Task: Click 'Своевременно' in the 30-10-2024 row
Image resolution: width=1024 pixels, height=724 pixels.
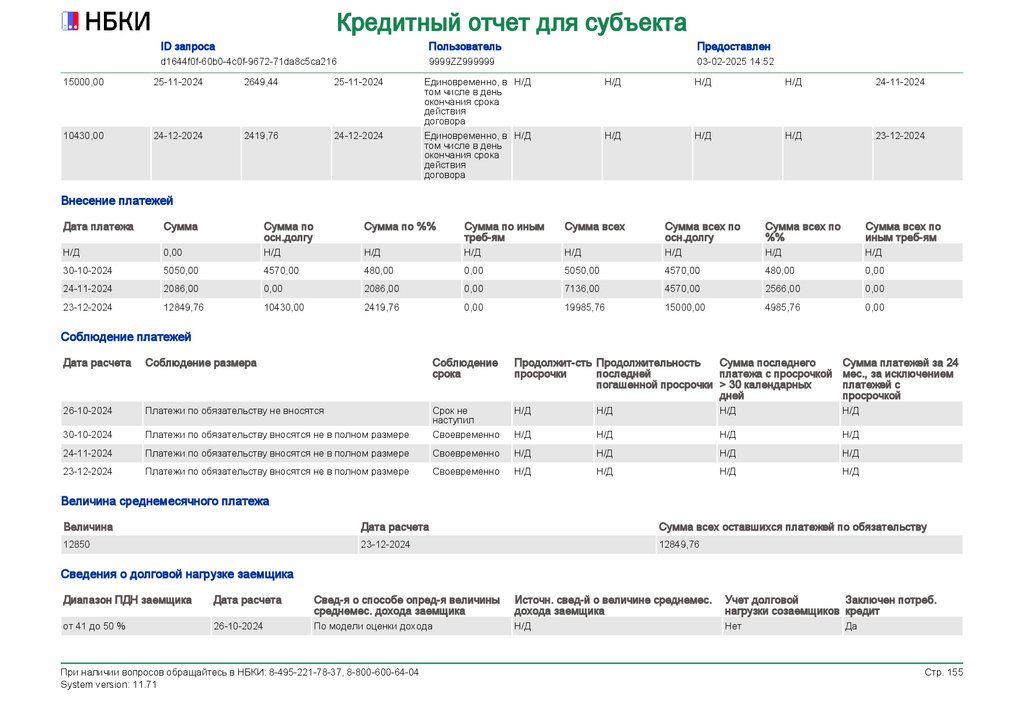Action: pos(466,434)
